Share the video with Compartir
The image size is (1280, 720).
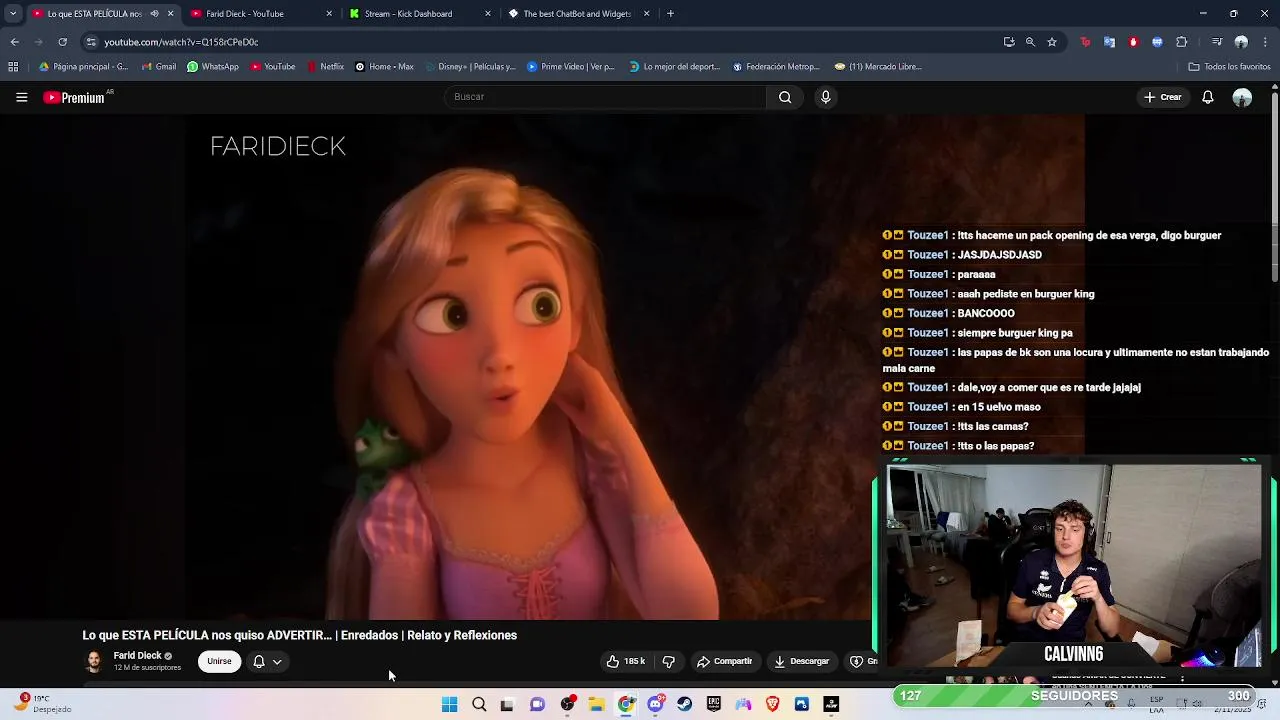724,661
